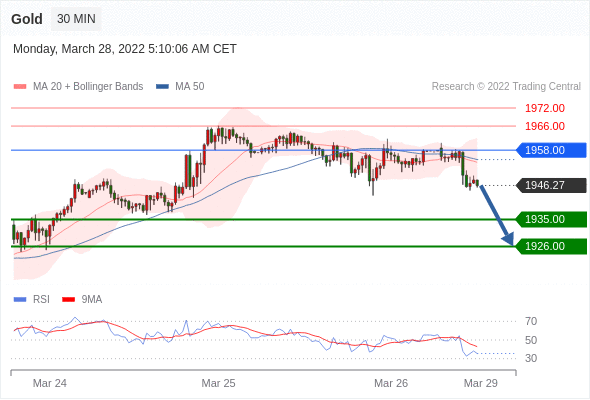Click the MA 50 legend label
This screenshot has width=590, height=400.
pos(190,87)
